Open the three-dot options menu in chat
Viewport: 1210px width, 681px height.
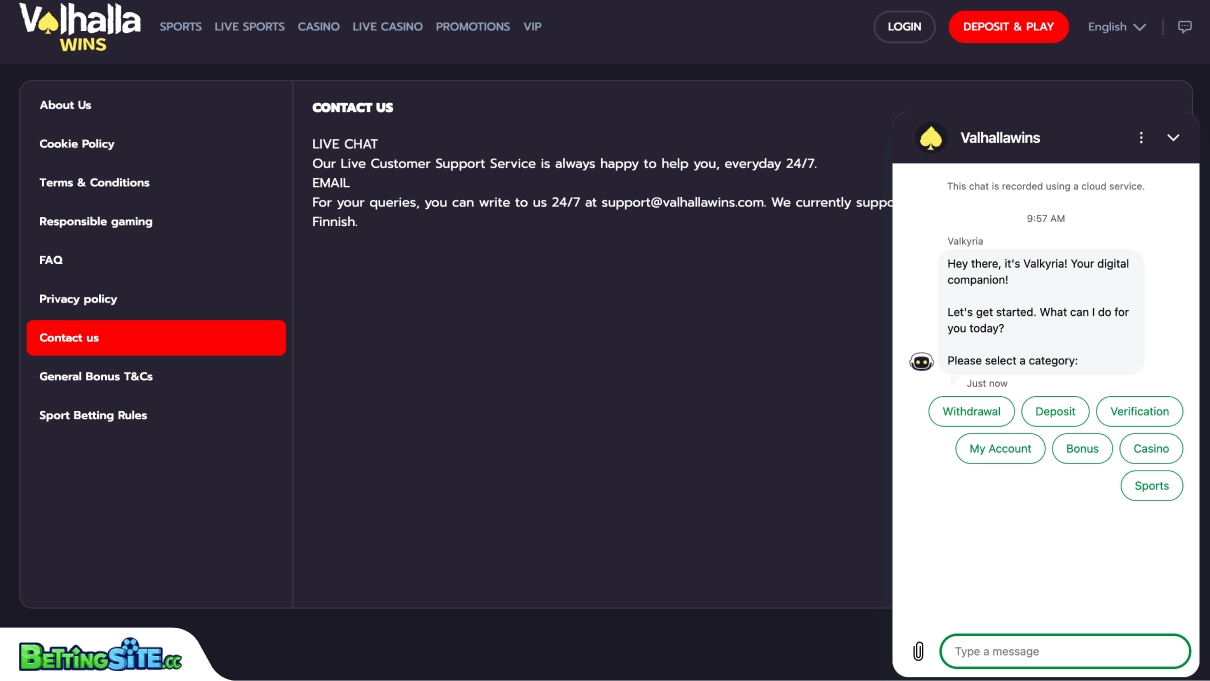click(1141, 137)
